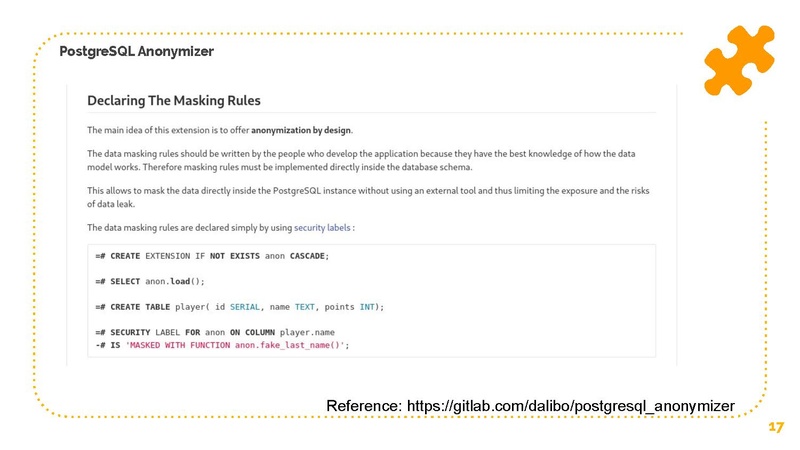Click the "Declaring The Masking Rules" heading
The width and height of the screenshot is (800, 450).
coord(173,101)
